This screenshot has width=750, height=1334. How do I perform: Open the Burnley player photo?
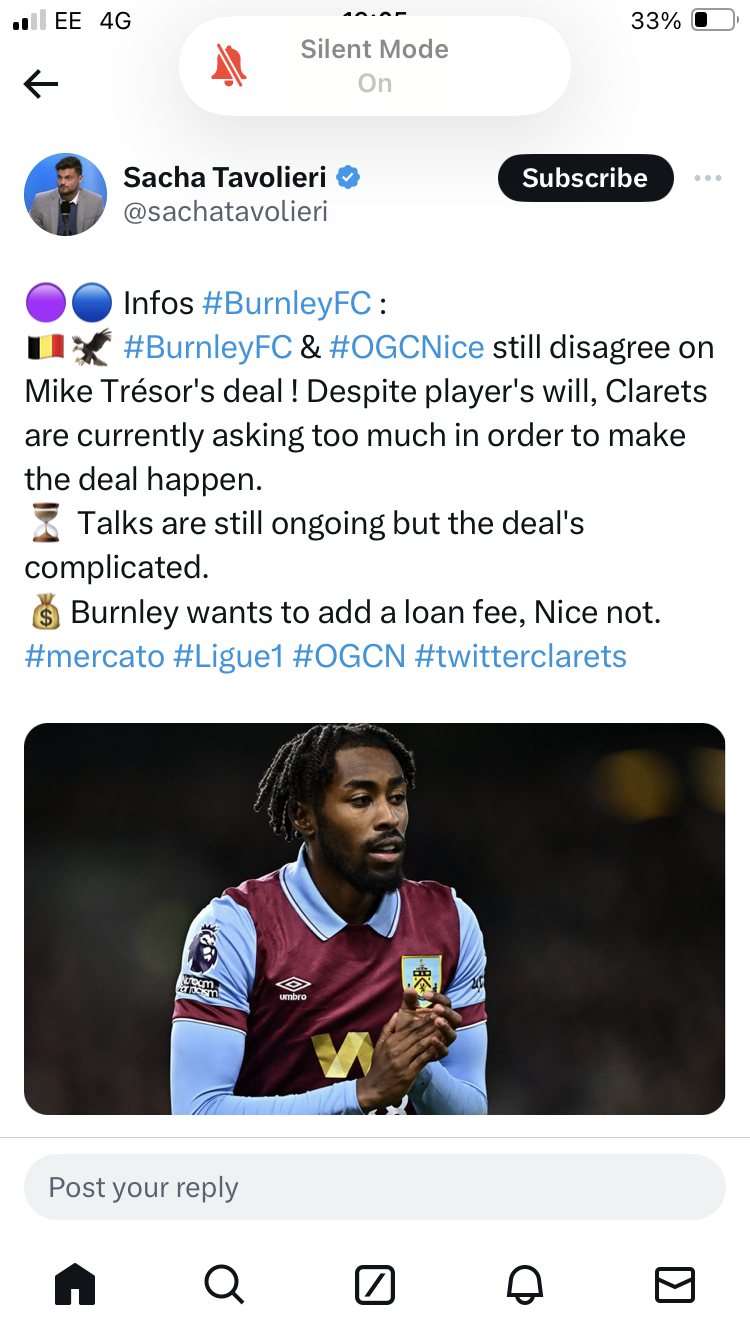click(x=375, y=918)
